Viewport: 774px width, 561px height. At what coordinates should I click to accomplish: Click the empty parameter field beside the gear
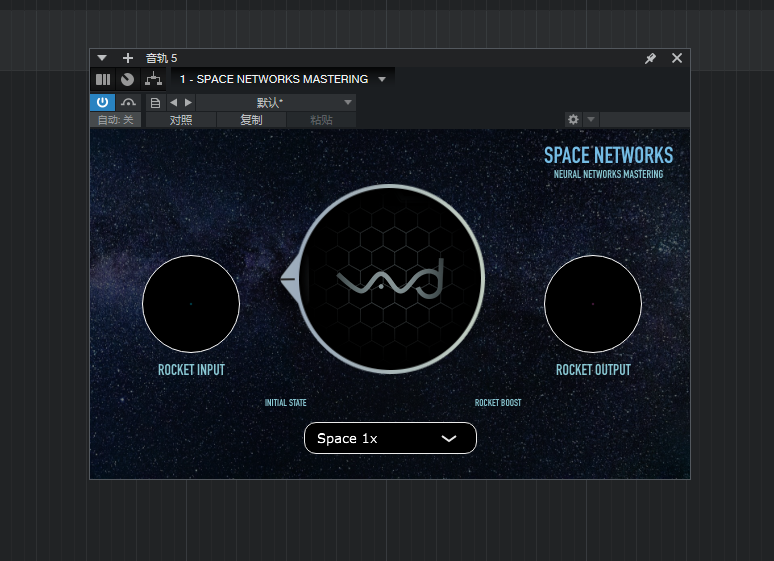[645, 120]
